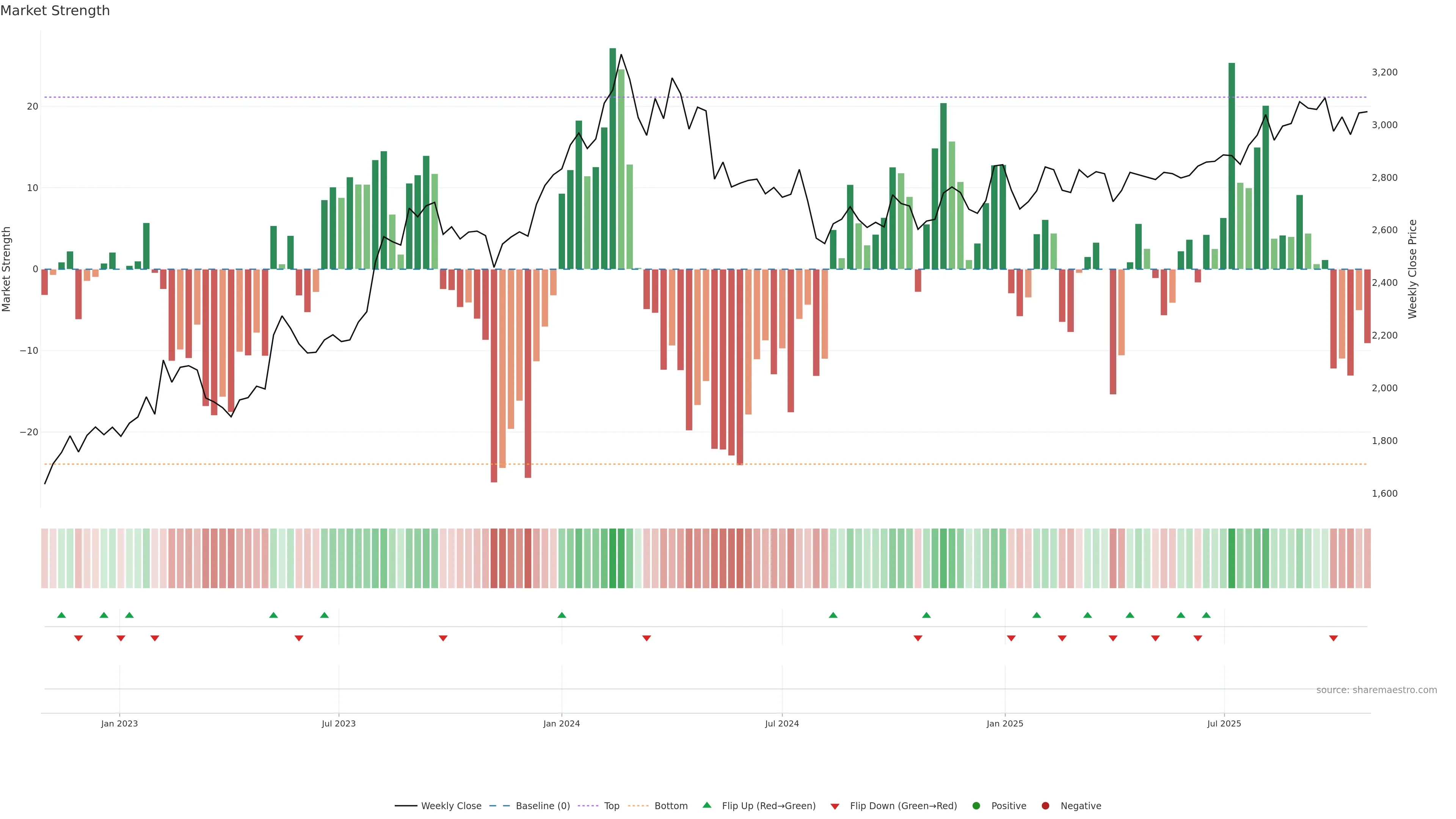Viewport: 1456px width, 819px height.
Task: Click the black Weekly Close line sample
Action: (406, 806)
